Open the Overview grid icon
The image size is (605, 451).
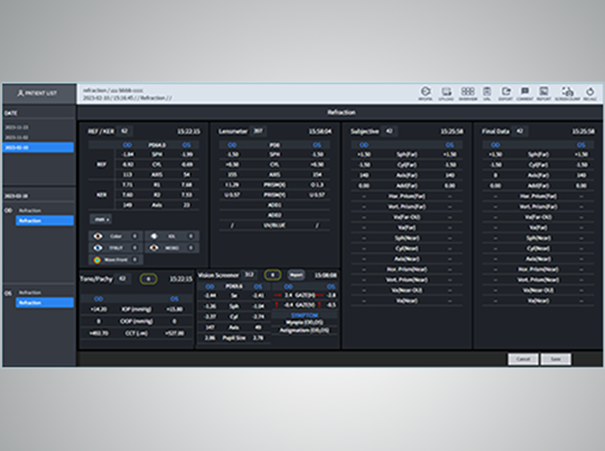point(467,91)
